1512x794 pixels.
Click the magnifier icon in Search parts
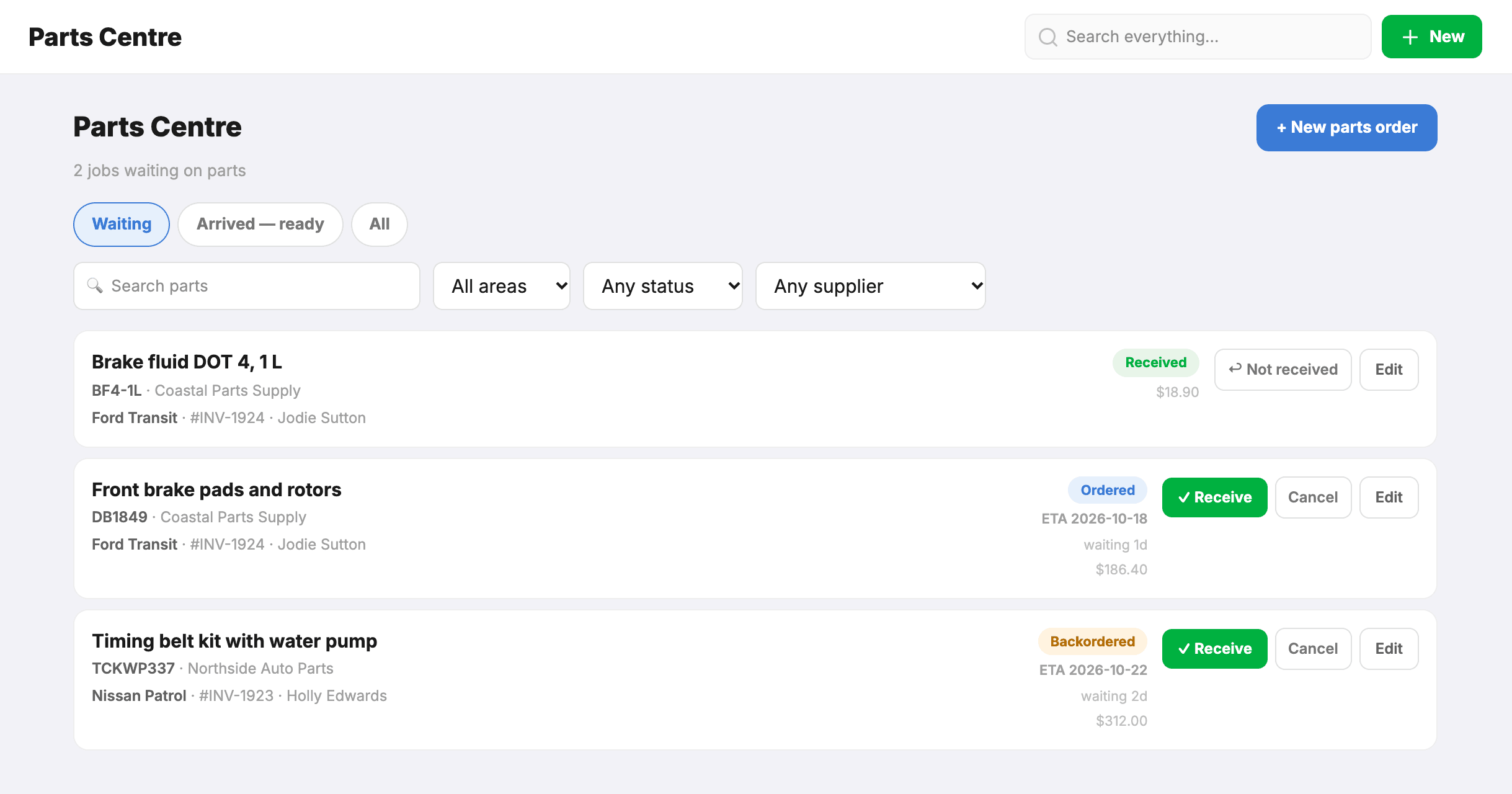click(95, 286)
